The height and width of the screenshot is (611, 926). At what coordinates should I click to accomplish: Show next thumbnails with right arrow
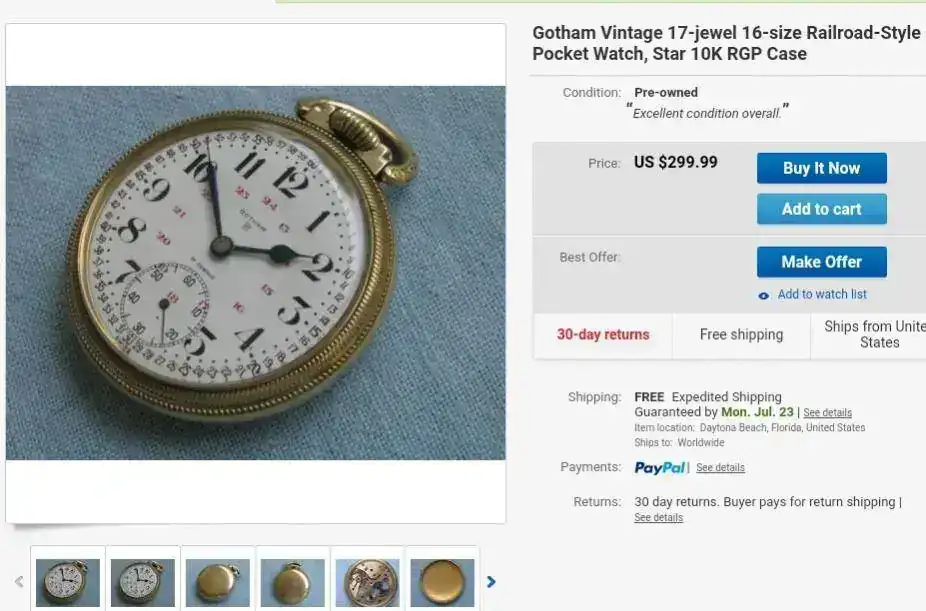point(491,582)
